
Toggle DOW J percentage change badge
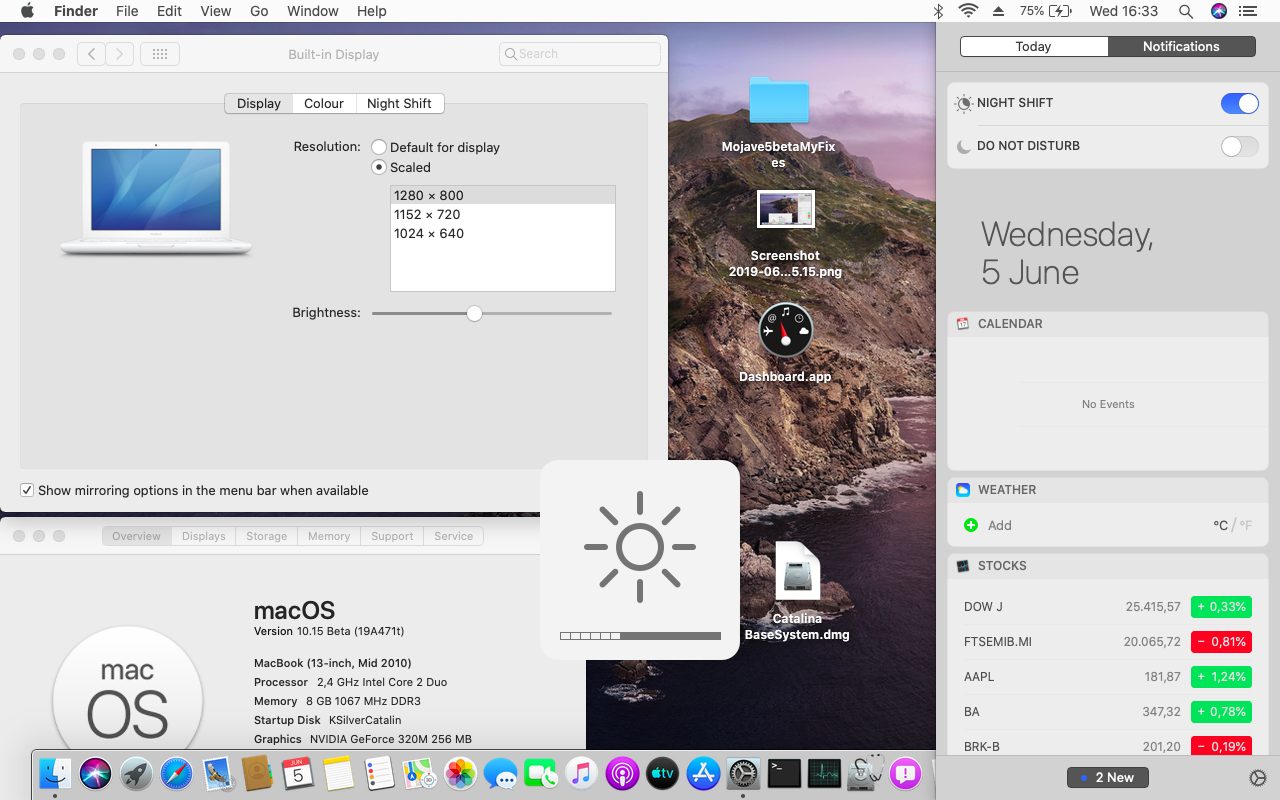(x=1221, y=607)
